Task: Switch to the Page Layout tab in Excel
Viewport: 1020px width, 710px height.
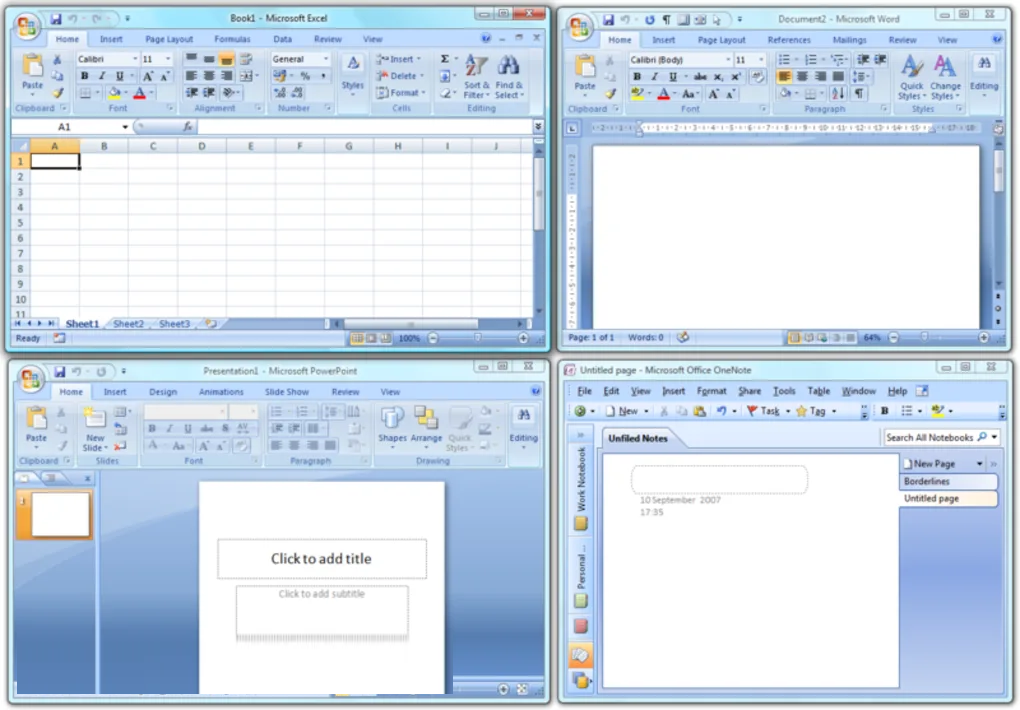Action: tap(169, 39)
